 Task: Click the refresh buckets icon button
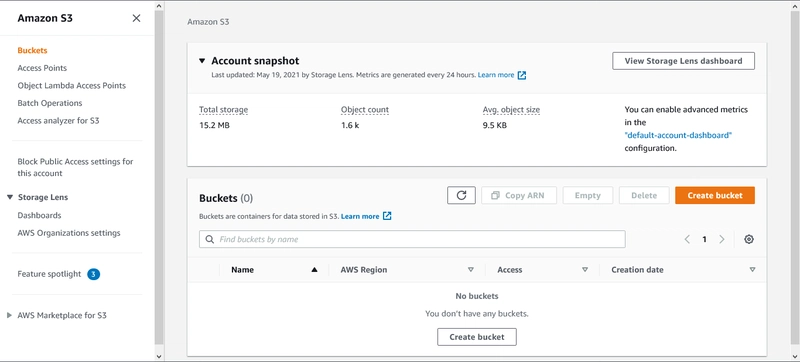(461, 195)
